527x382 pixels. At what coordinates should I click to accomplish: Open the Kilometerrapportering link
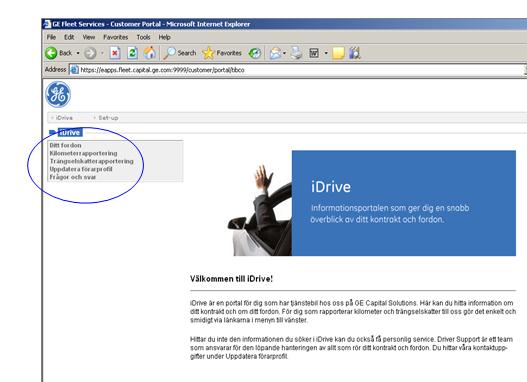coord(83,153)
